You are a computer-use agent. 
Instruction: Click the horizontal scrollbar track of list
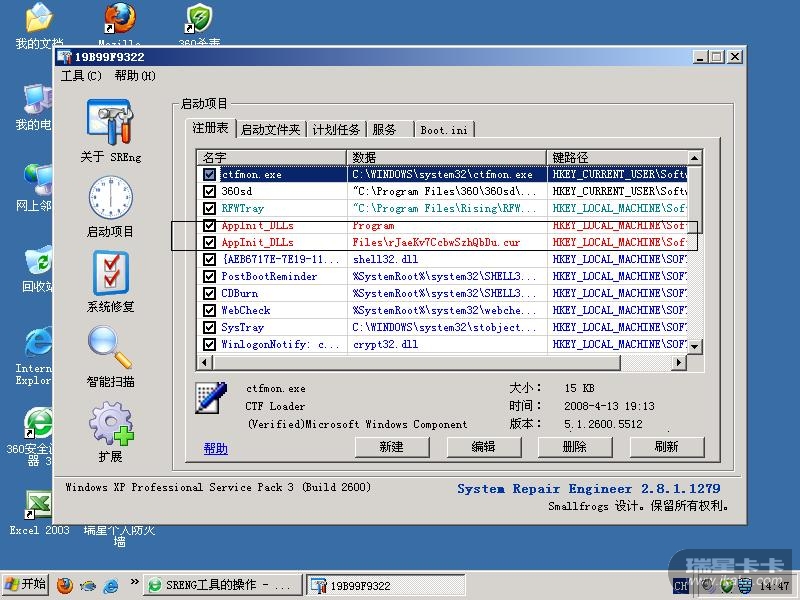click(645, 363)
